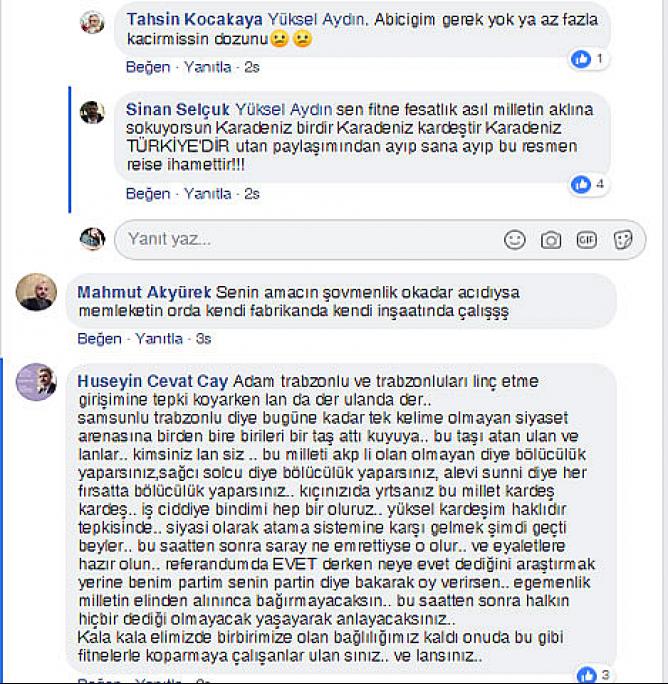The width and height of the screenshot is (668, 684).
Task: Open Huseyin Cevat Cay's avatar
Action: (36, 381)
